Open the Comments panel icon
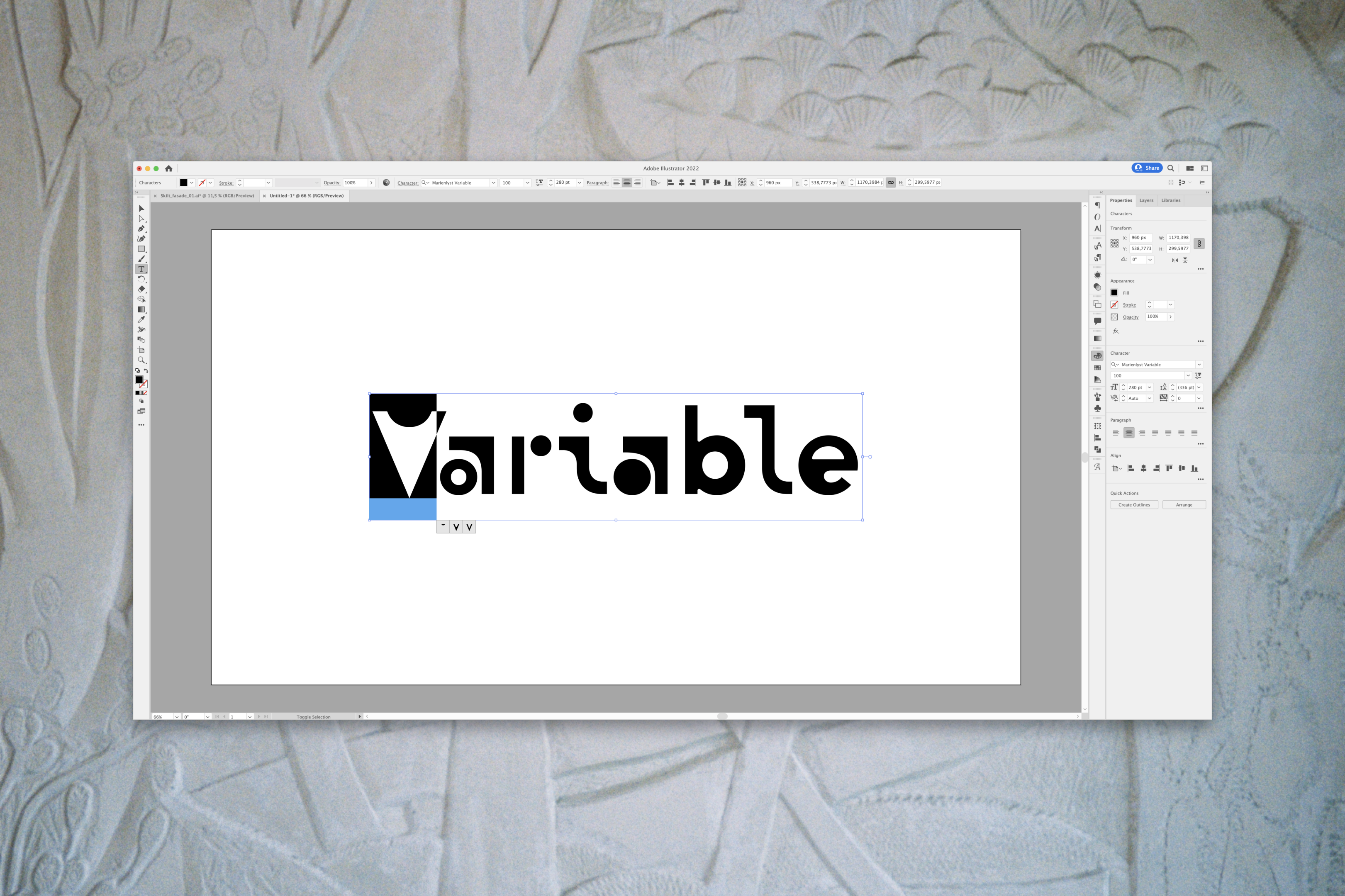This screenshot has width=1345, height=896. pyautogui.click(x=1097, y=321)
